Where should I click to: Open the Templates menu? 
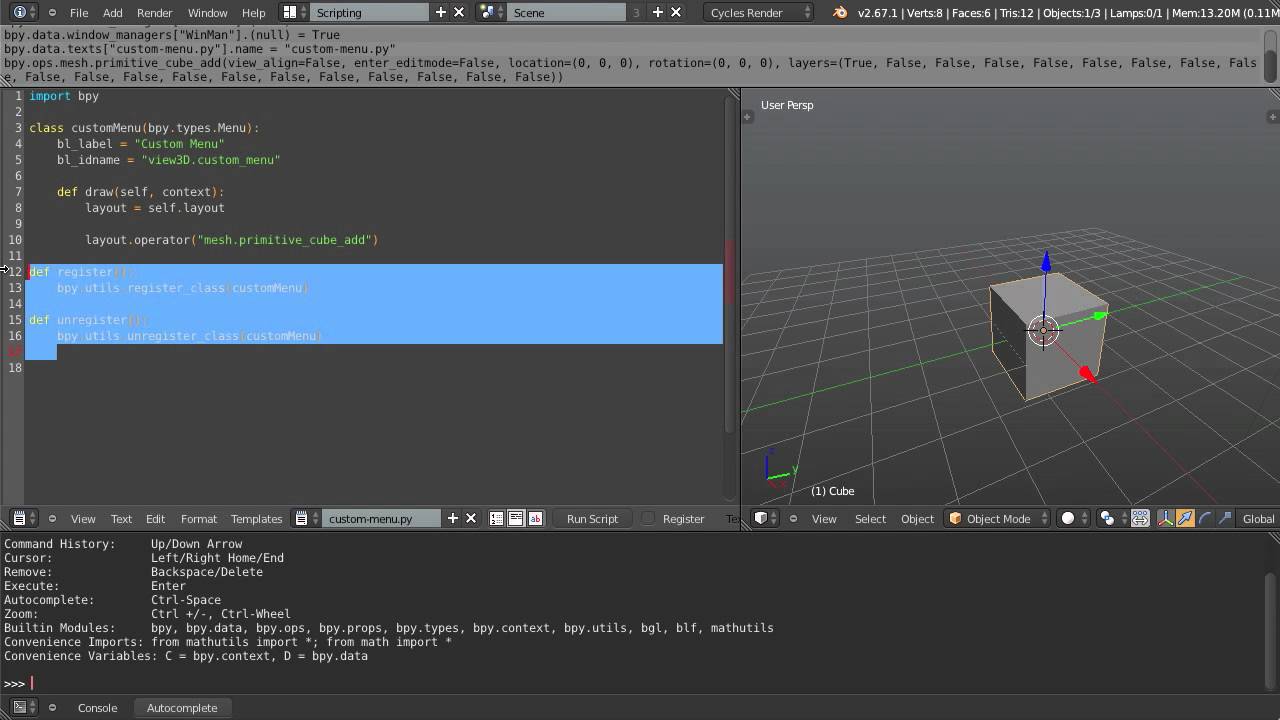click(256, 518)
